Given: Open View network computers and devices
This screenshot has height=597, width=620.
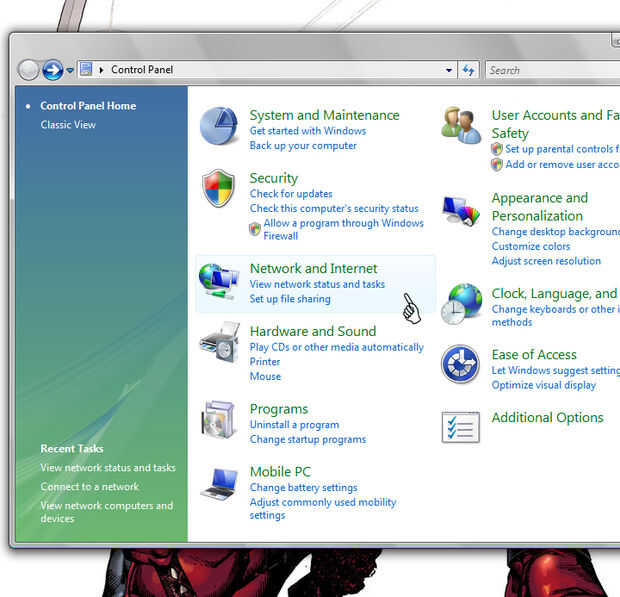Looking at the screenshot, I should coord(106,512).
